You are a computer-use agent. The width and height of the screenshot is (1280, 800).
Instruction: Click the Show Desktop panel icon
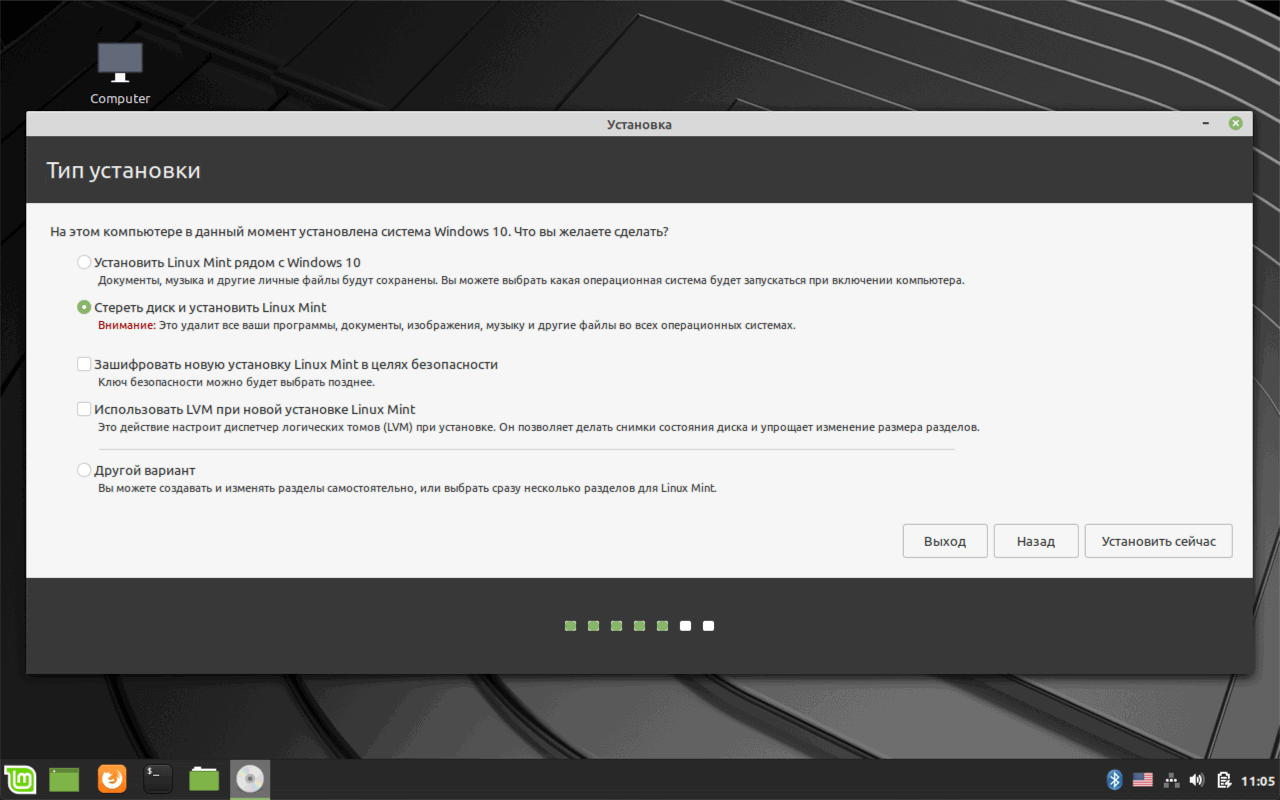65,779
